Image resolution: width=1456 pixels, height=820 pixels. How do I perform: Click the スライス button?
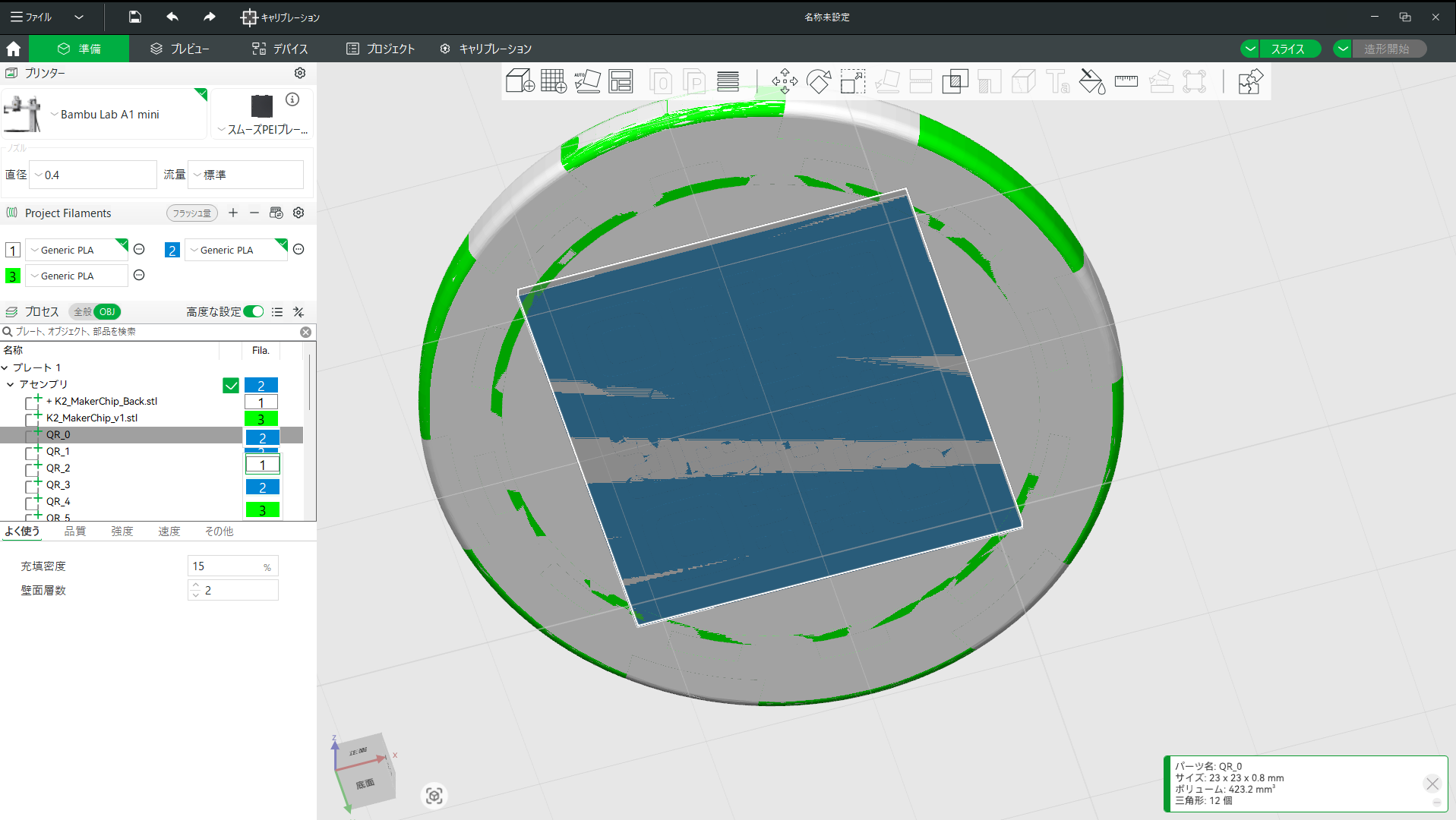[x=1288, y=49]
